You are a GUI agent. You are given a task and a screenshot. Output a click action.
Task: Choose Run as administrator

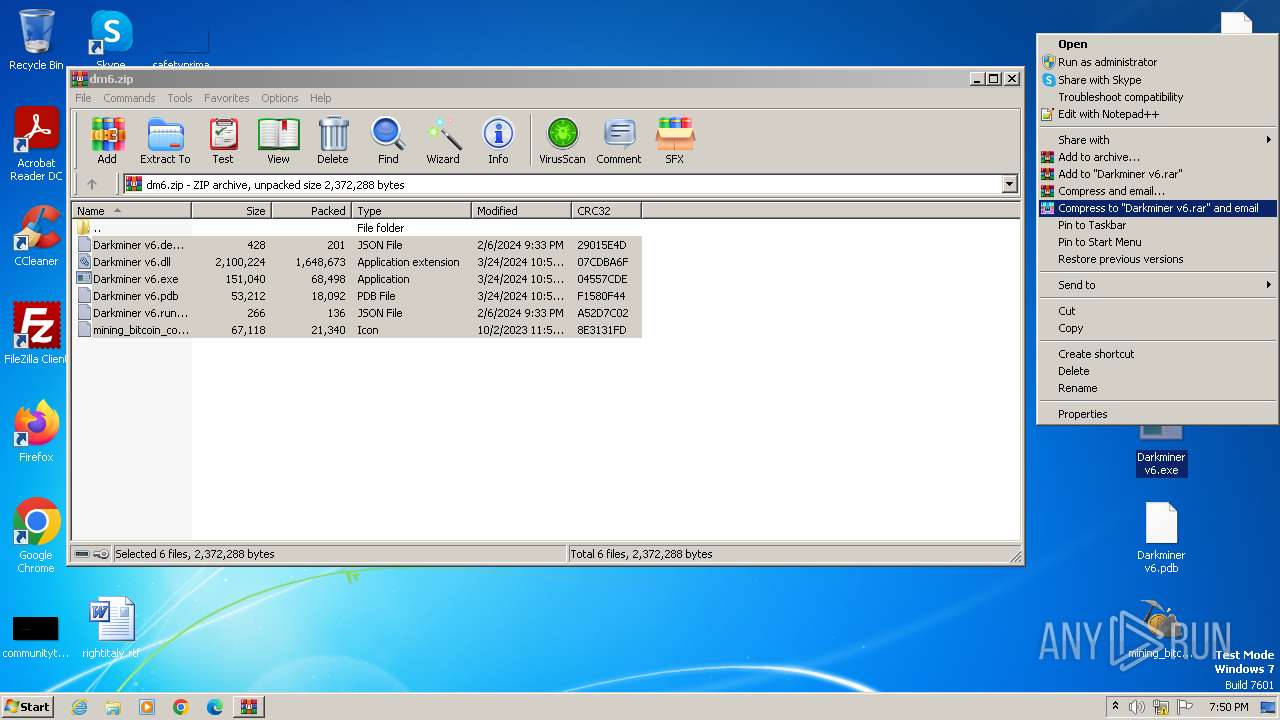(x=1157, y=62)
